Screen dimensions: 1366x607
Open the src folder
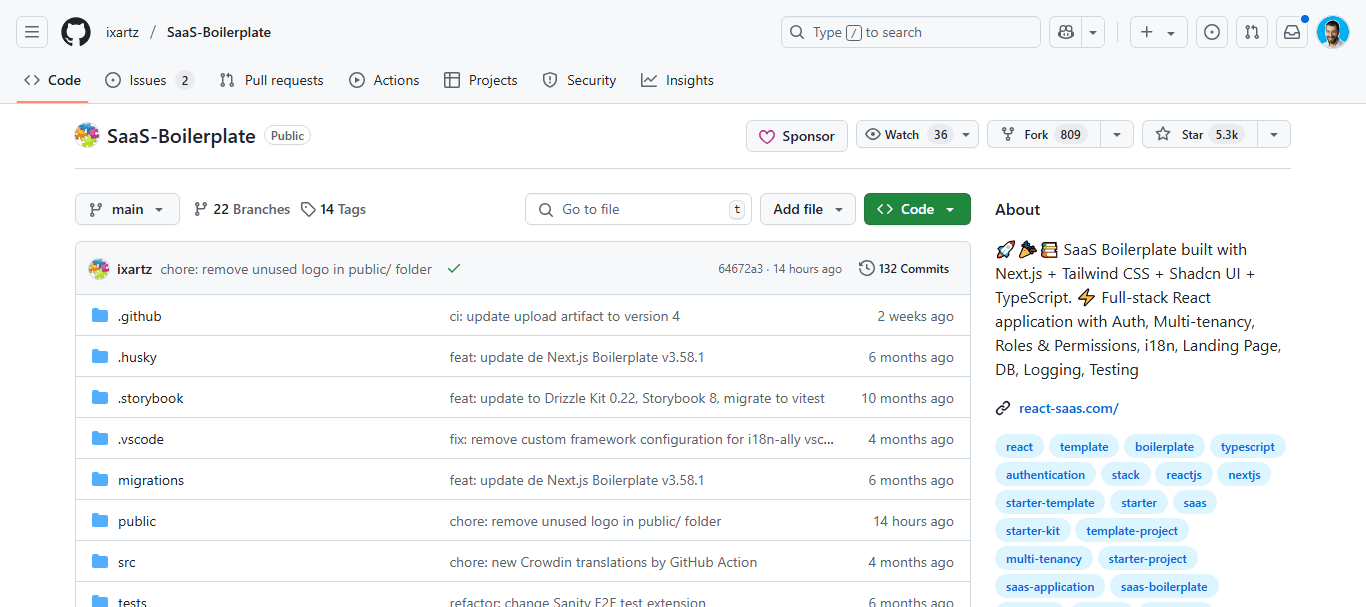click(x=127, y=562)
